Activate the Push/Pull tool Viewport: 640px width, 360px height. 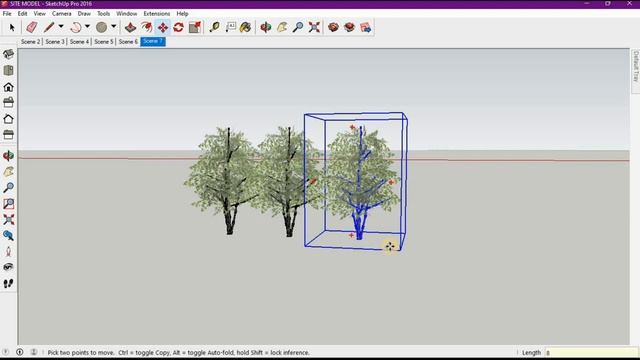130,27
